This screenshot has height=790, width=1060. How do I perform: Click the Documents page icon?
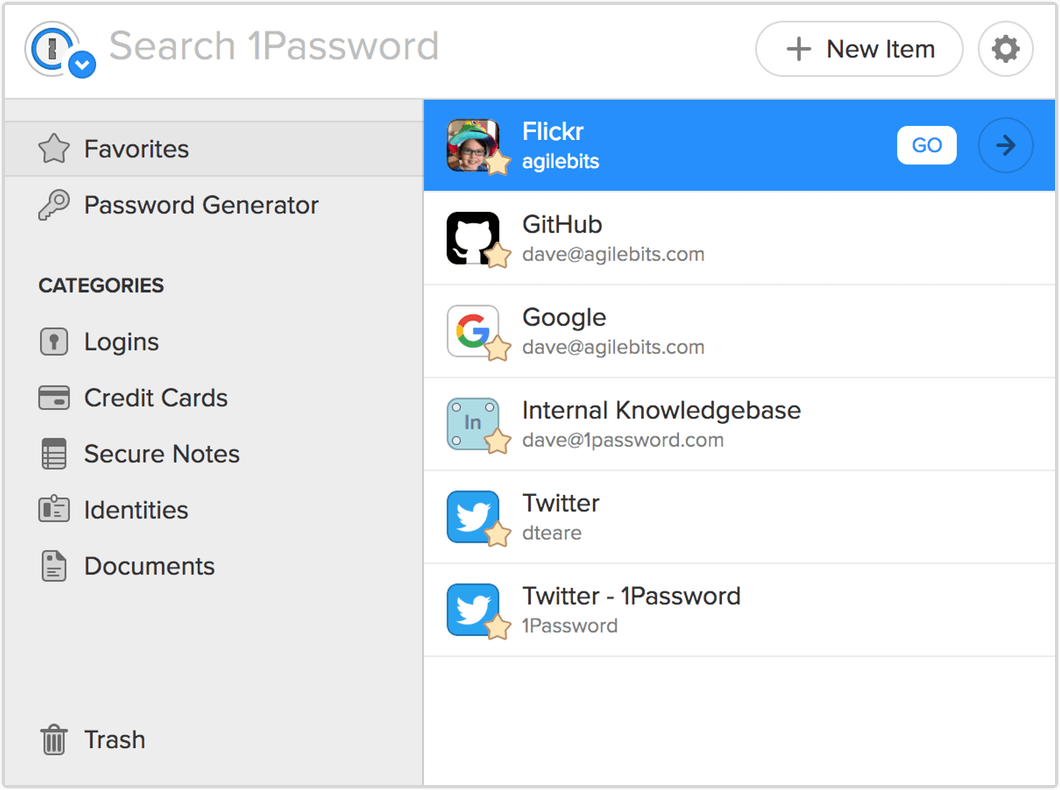tap(53, 565)
